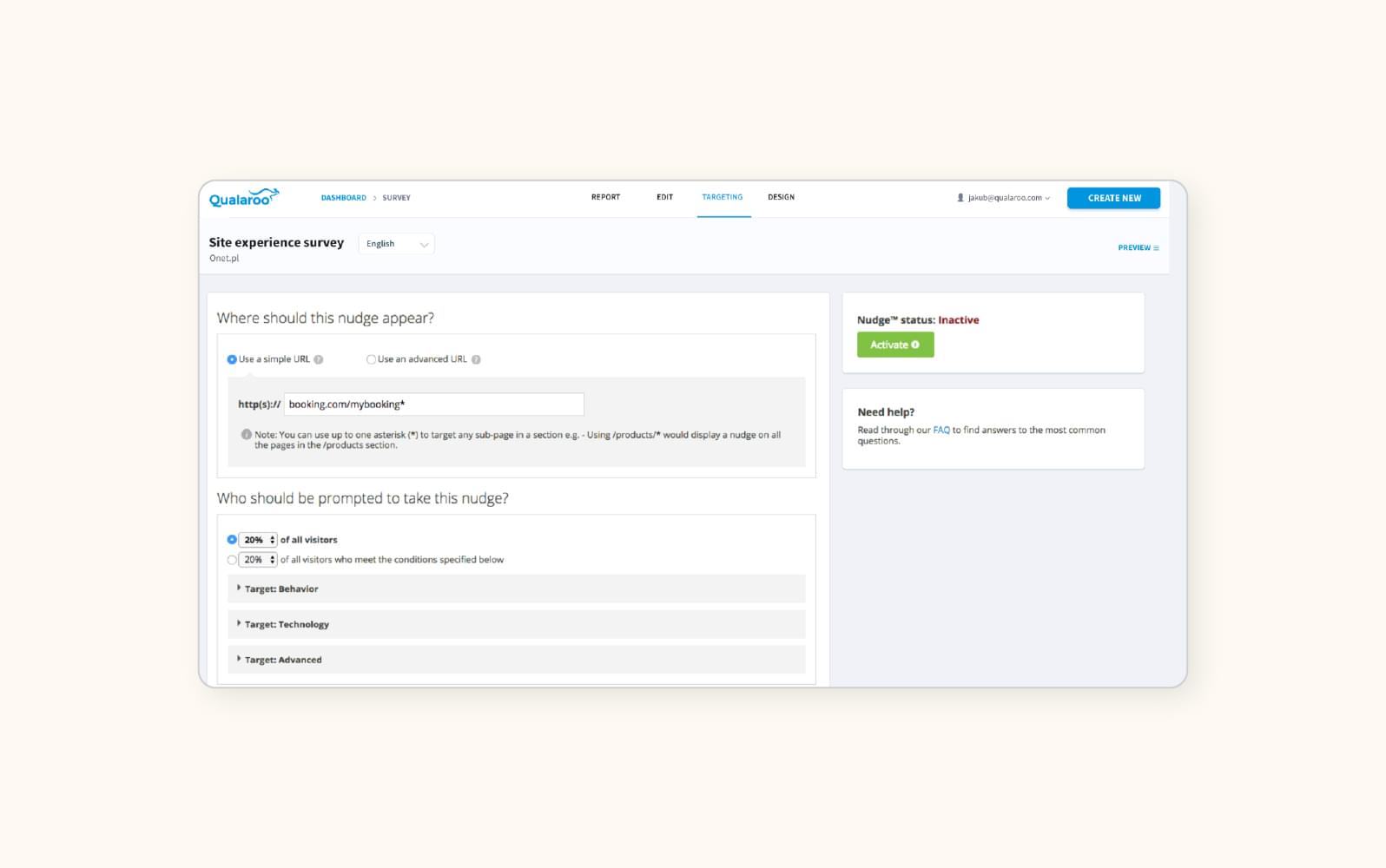Open help icon next to simple URL
The width and height of the screenshot is (1386, 868).
[x=319, y=359]
